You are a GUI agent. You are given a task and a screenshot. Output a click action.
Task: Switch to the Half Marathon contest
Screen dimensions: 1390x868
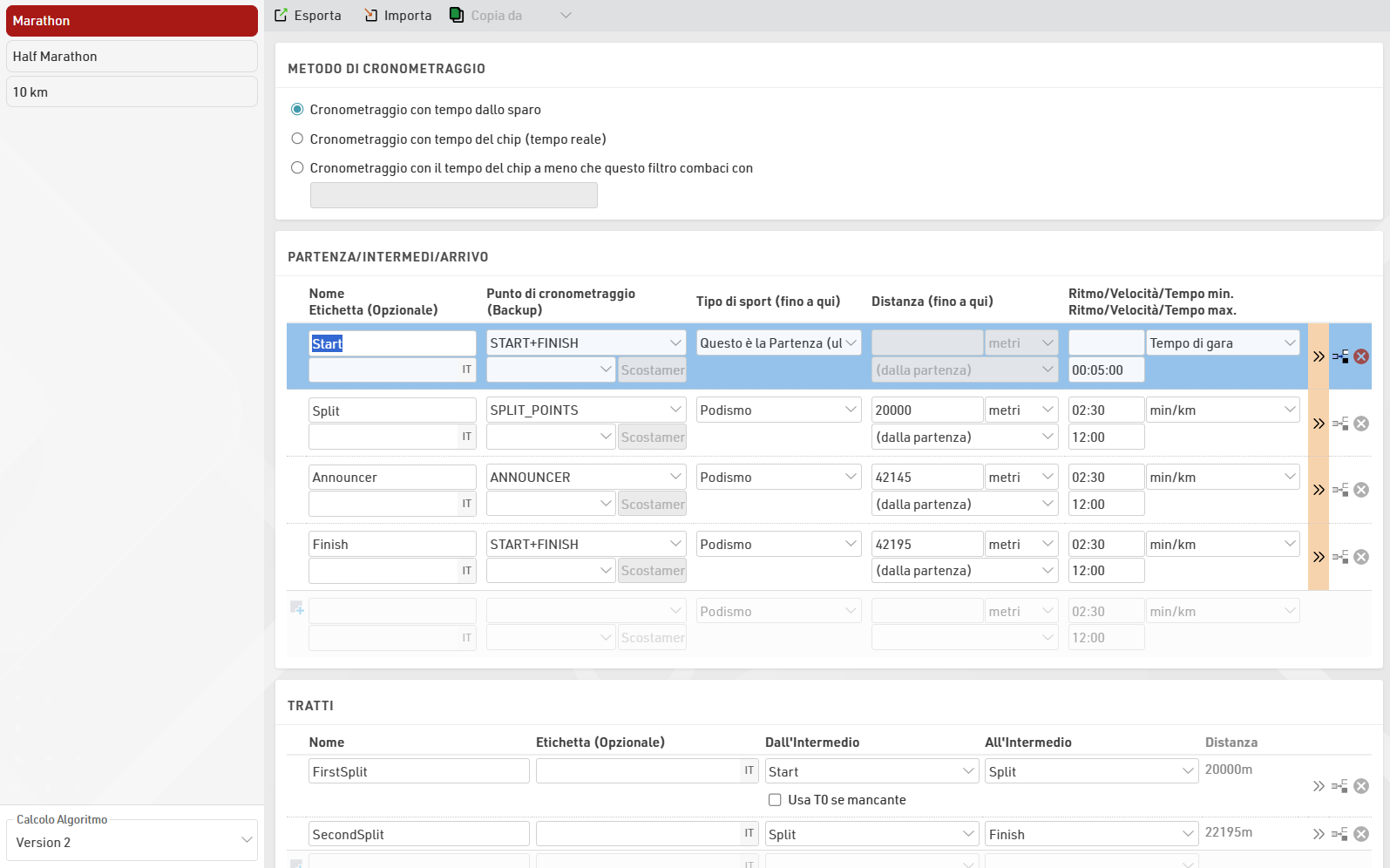(x=132, y=57)
